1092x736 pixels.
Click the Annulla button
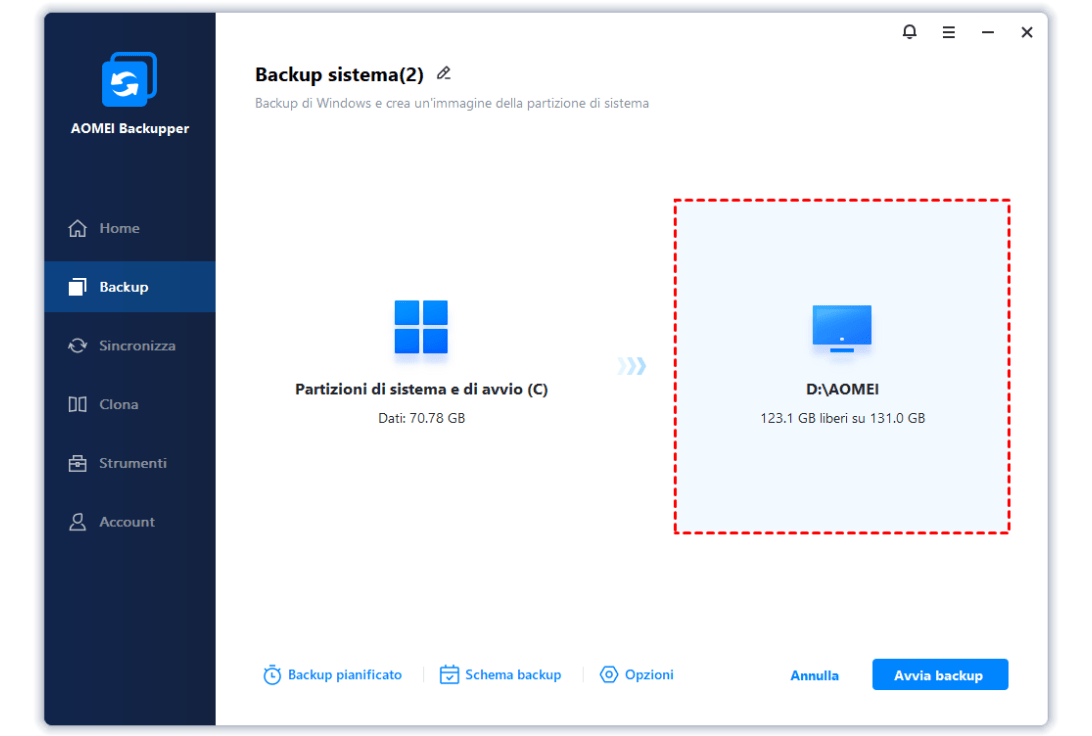tap(814, 675)
